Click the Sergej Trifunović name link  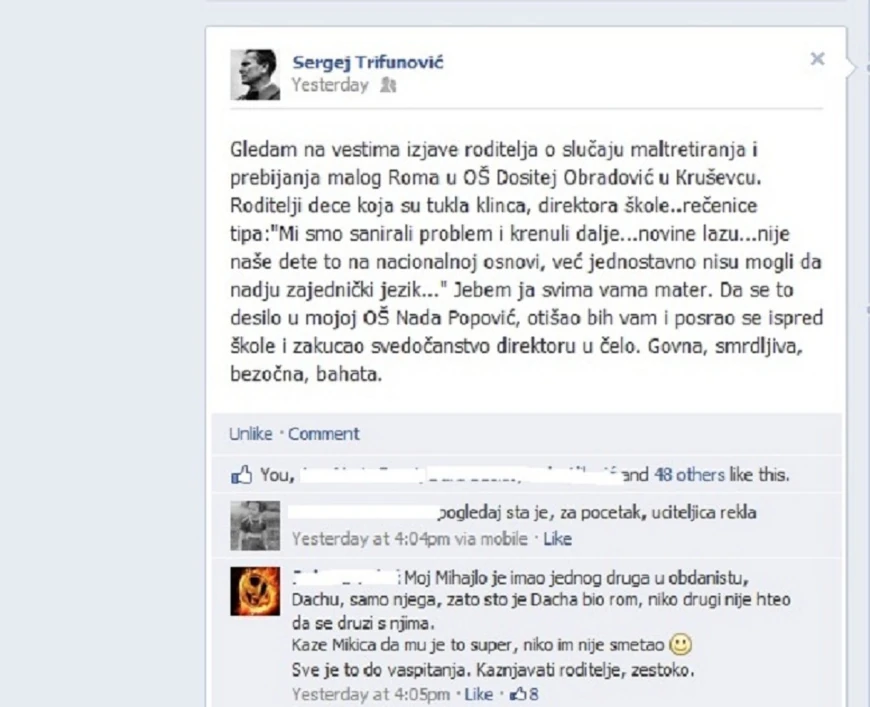pyautogui.click(x=368, y=62)
